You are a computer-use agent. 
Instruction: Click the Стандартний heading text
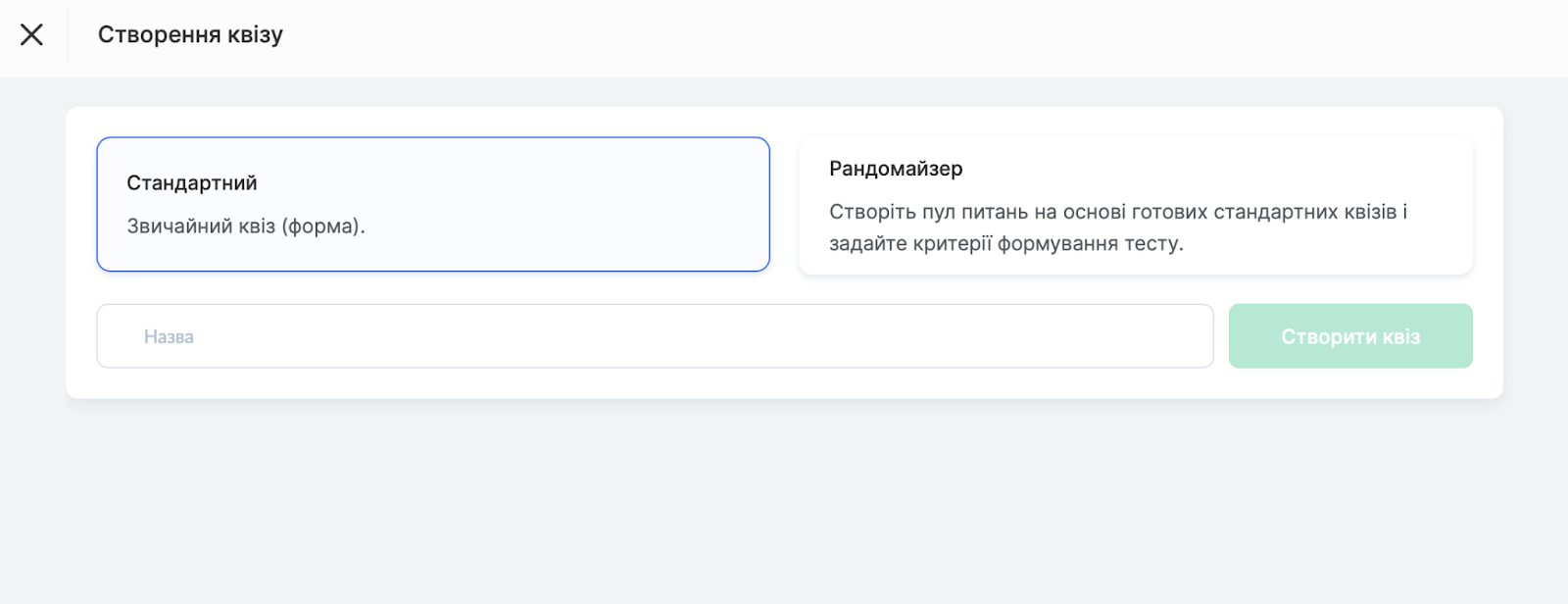tap(192, 183)
